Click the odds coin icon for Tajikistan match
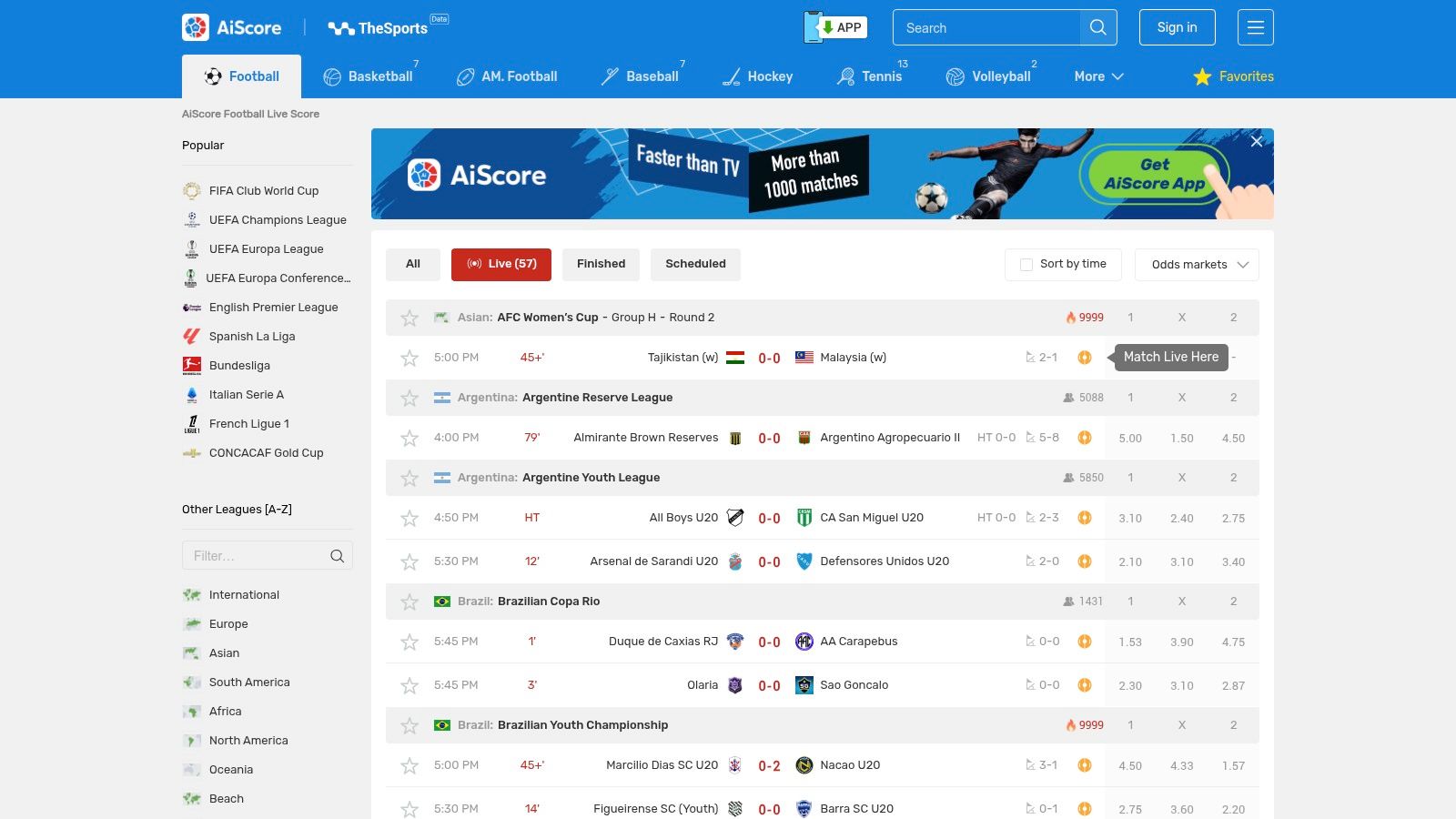This screenshot has width=1456, height=819. [1084, 358]
